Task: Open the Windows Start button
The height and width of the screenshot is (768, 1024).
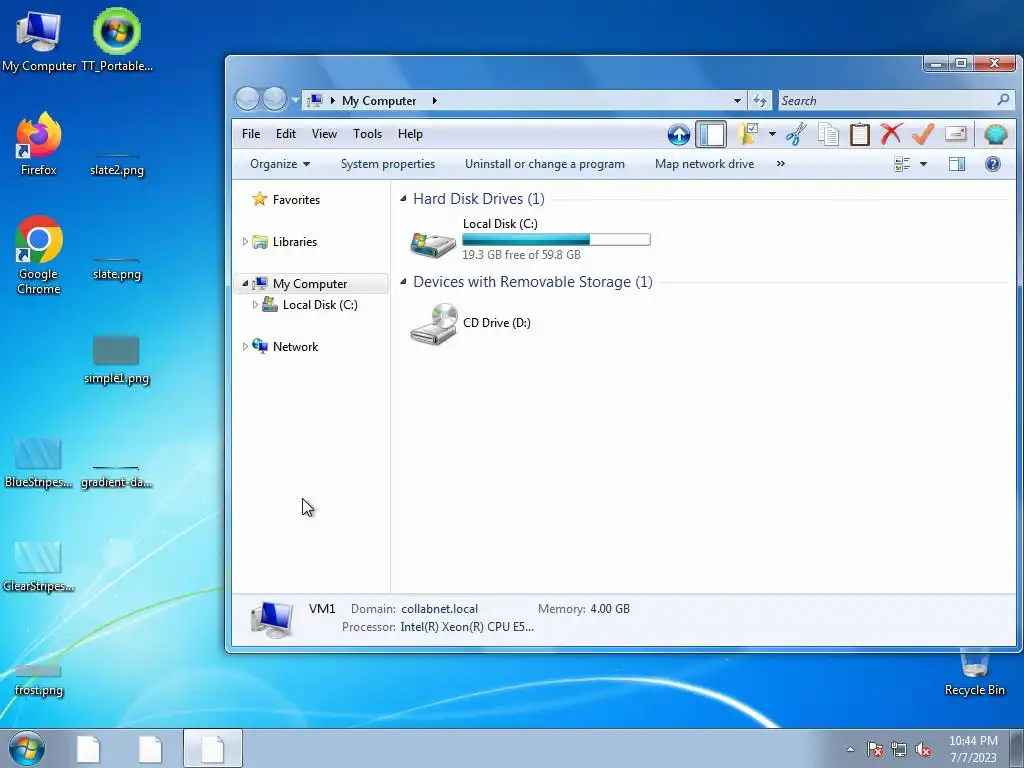Action: point(27,748)
